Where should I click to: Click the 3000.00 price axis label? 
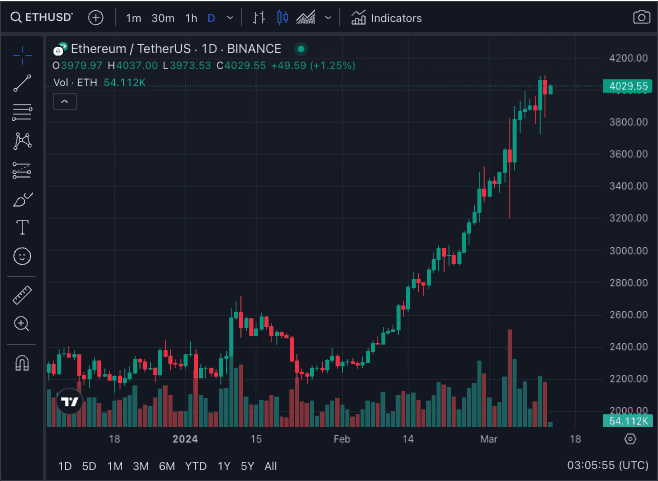(x=628, y=250)
